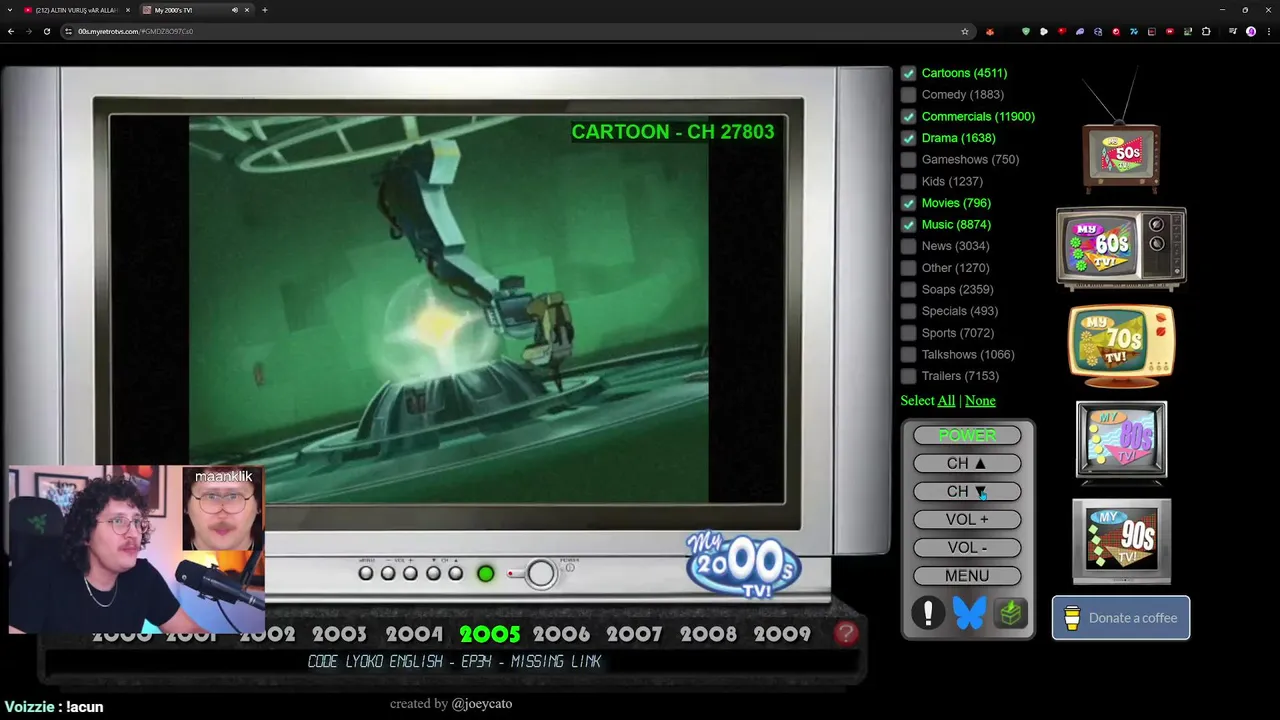Uncheck the Cartoons category checkbox
Image resolution: width=1280 pixels, height=720 pixels.
[x=908, y=73]
